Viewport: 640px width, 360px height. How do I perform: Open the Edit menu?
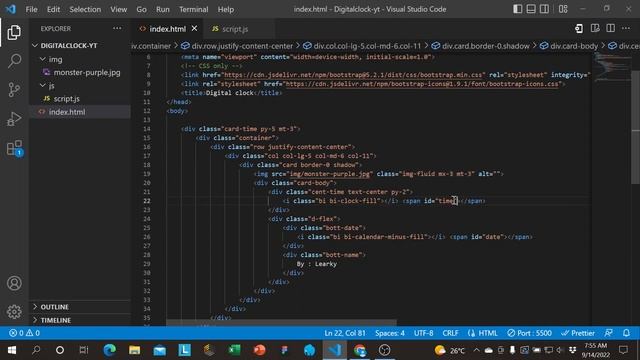click(x=53, y=9)
